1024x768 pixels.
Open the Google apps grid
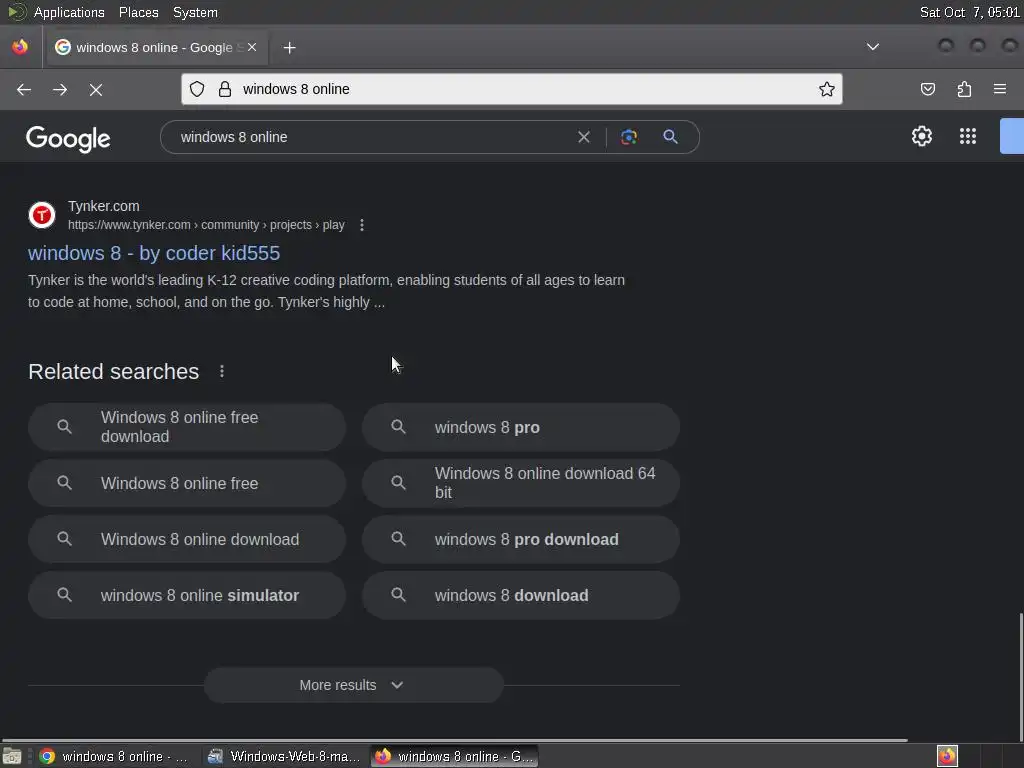point(968,136)
